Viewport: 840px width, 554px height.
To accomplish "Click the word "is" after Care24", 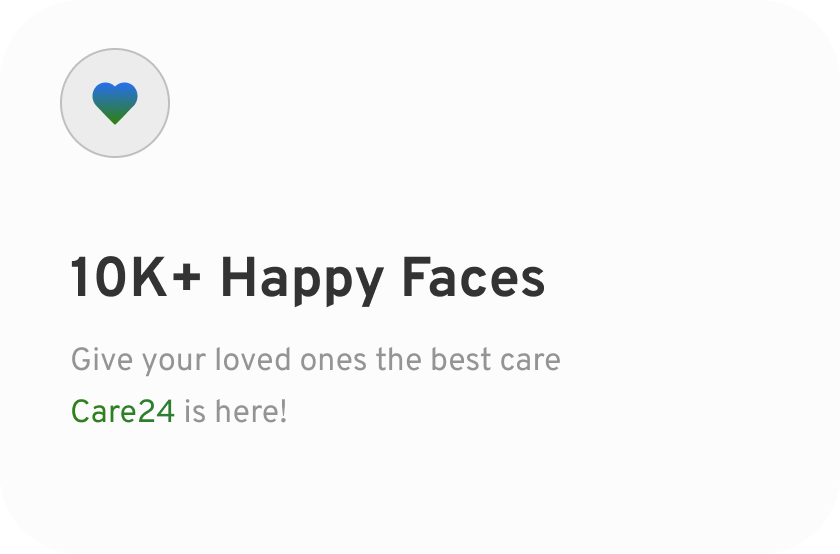I will (x=194, y=411).
